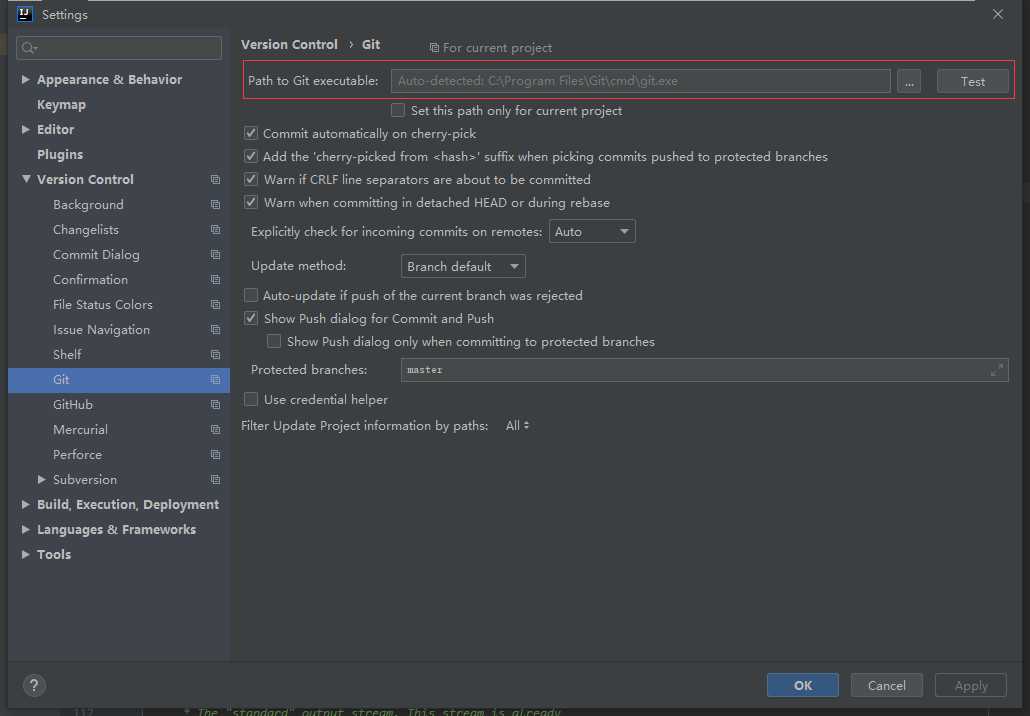Toggle Warn if CRLF line separators checkbox
The width and height of the screenshot is (1030, 716).
coord(251,179)
